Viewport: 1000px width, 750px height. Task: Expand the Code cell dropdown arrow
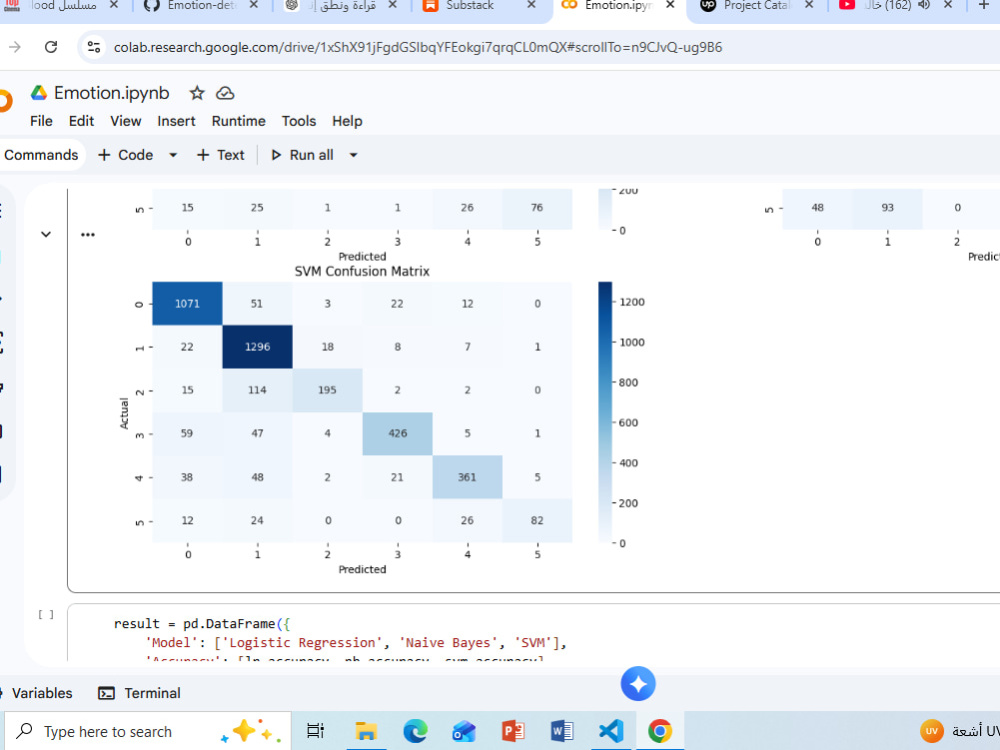point(173,155)
